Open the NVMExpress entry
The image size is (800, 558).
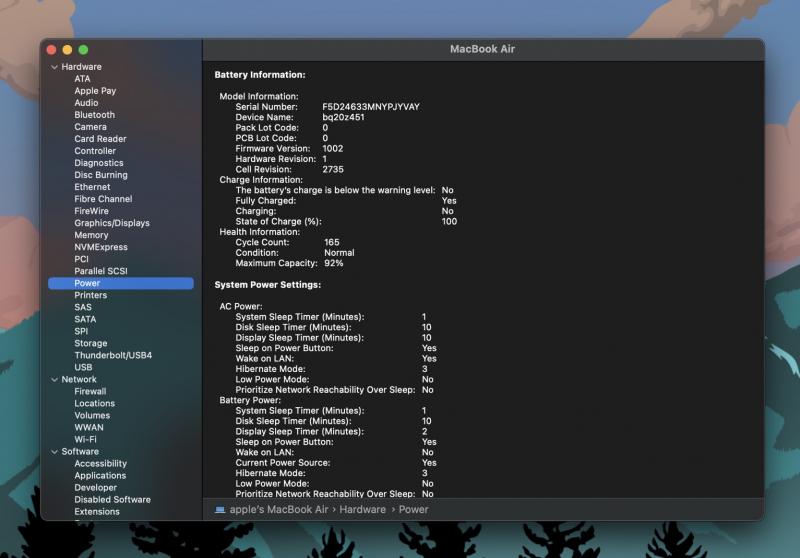click(x=101, y=247)
